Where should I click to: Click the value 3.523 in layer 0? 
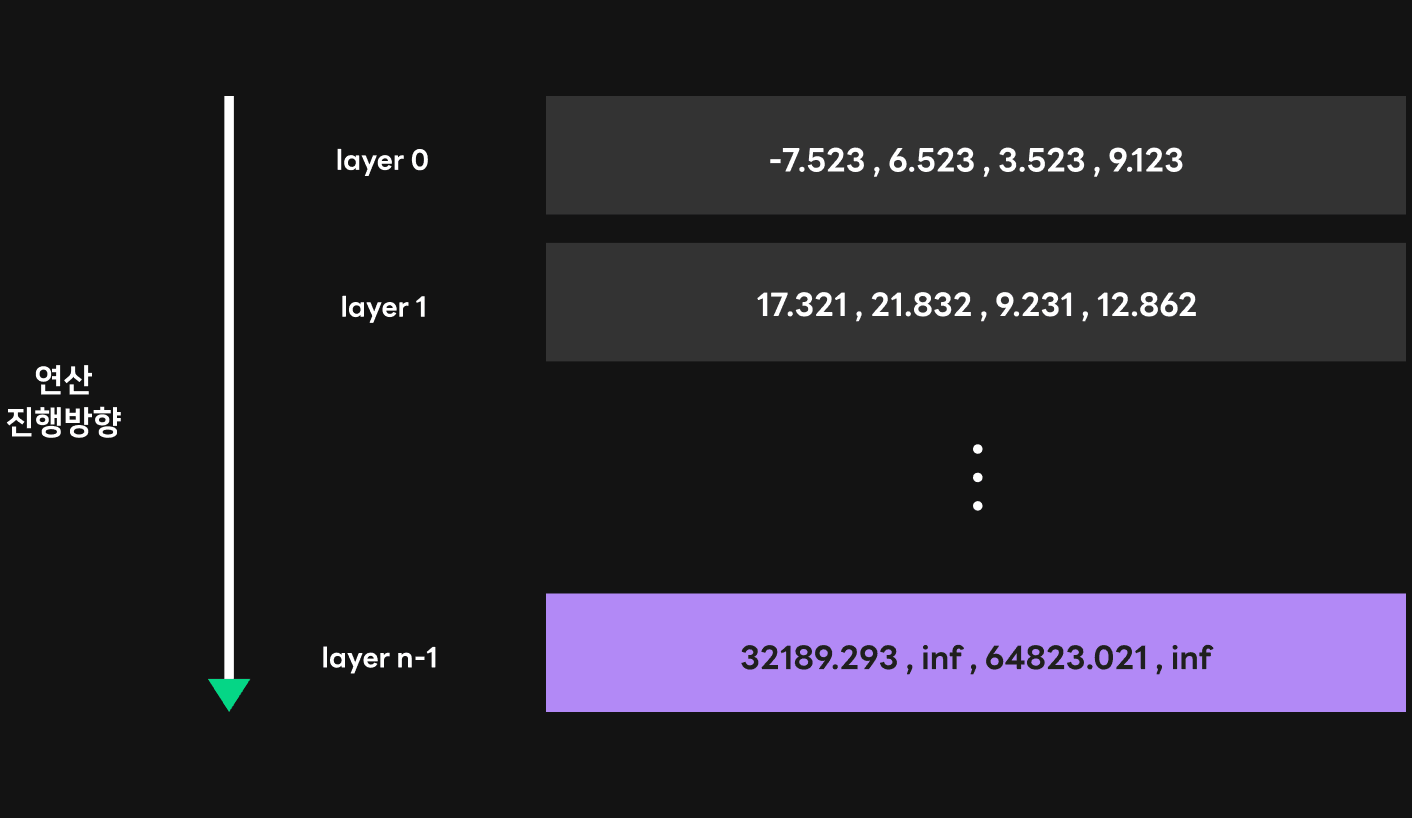coord(1041,160)
